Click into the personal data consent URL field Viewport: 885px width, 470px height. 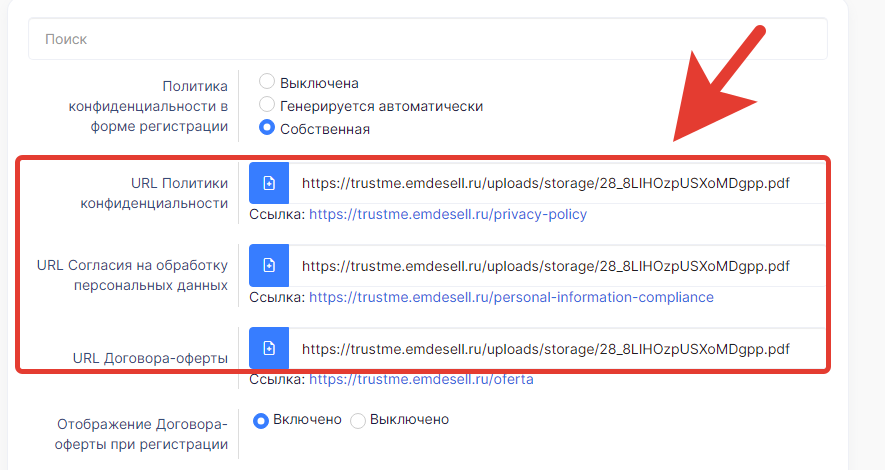point(557,265)
